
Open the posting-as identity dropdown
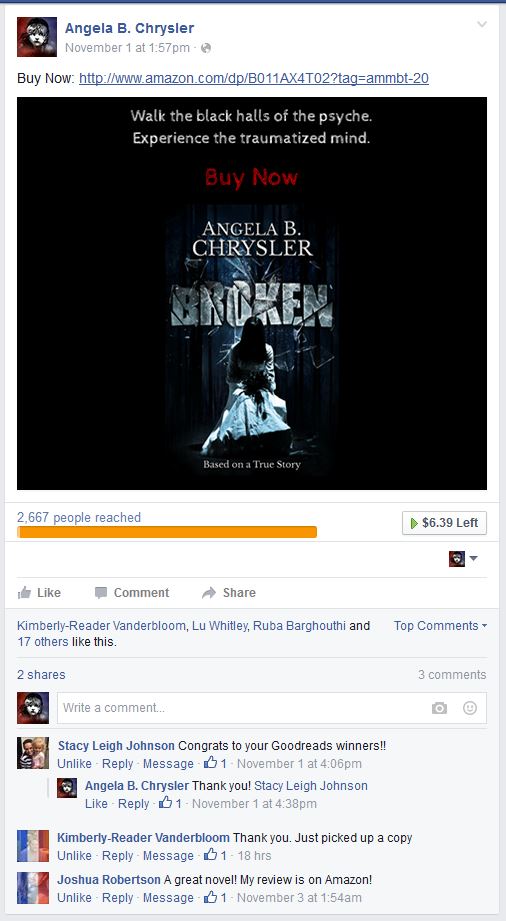[x=463, y=559]
